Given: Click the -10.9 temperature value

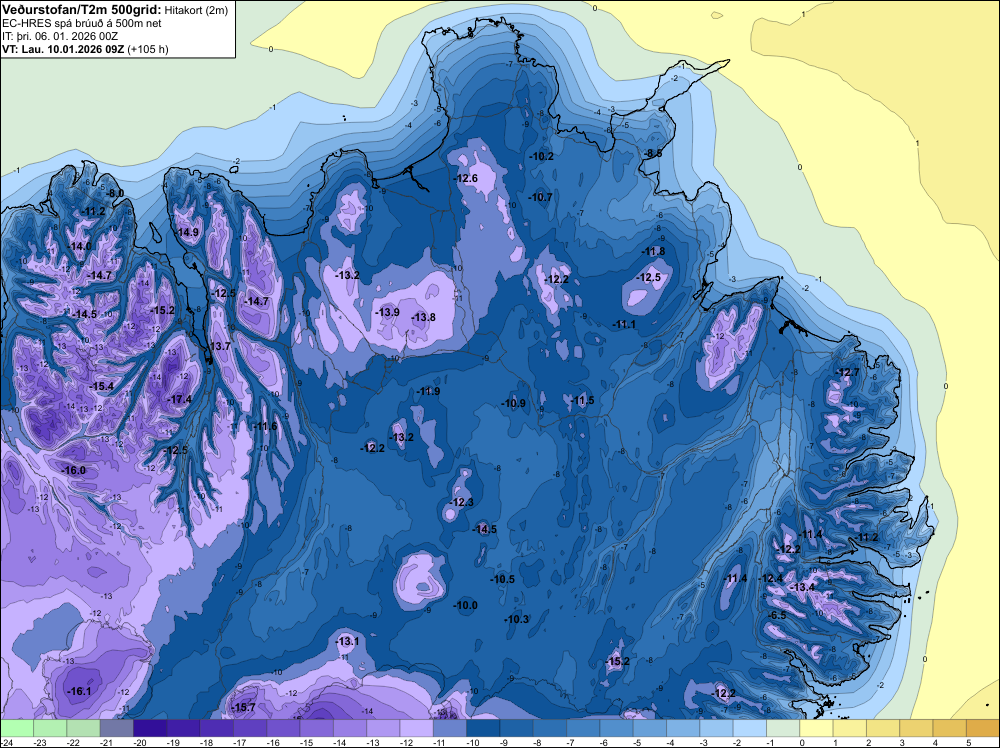Looking at the screenshot, I should 513,403.
